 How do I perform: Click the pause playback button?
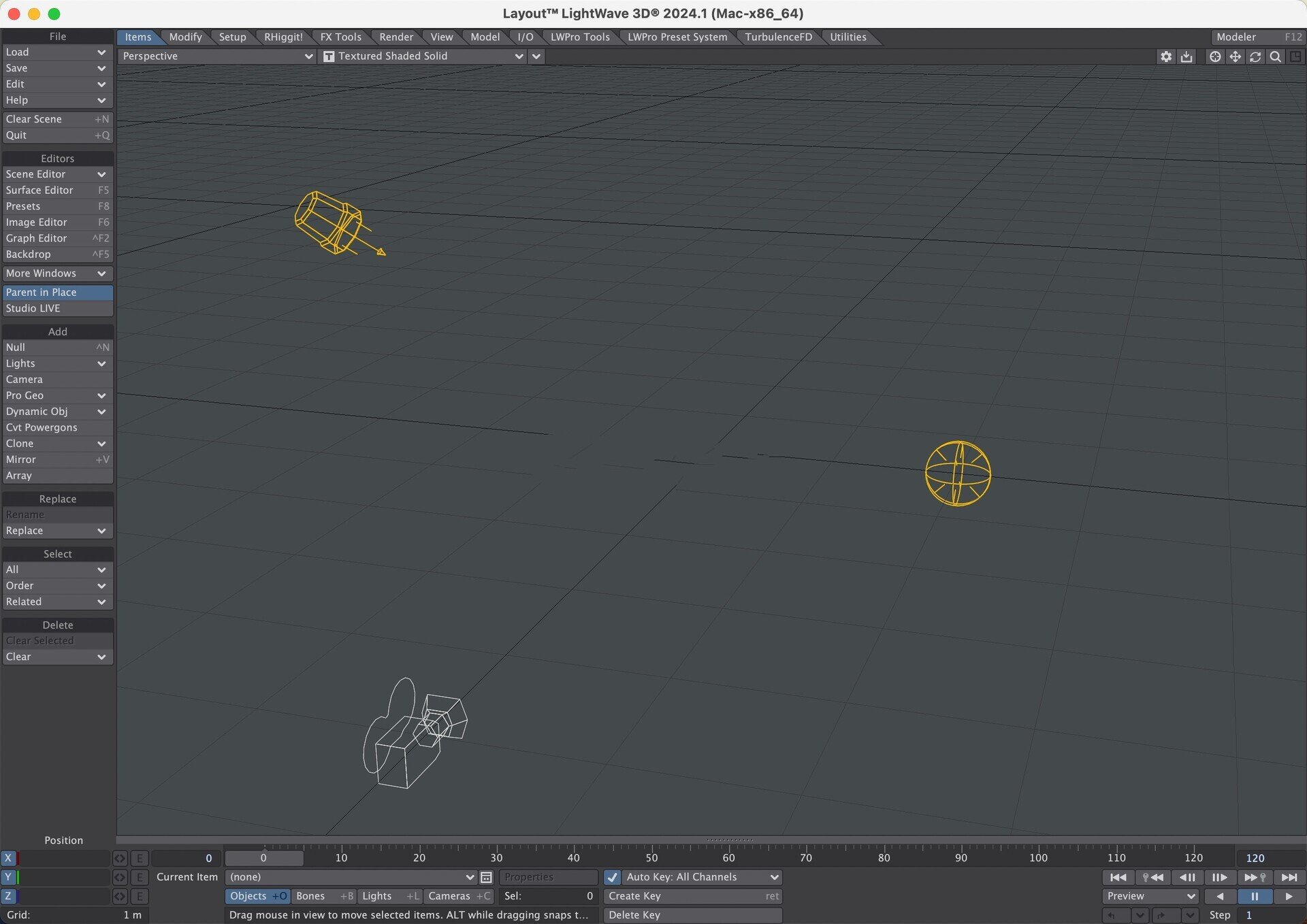[x=1255, y=896]
